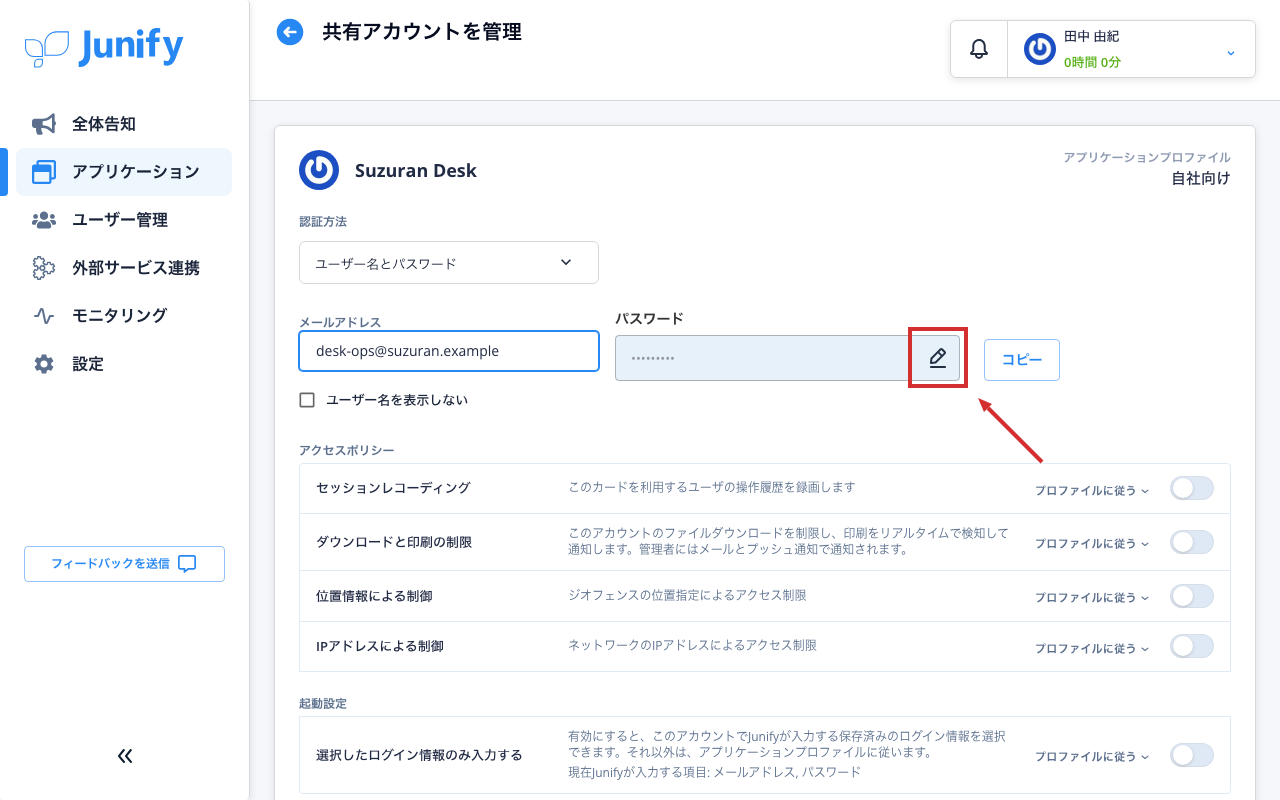Screen dimensions: 1280x800
Task: Click the 0時間 0分 time text
Action: pyautogui.click(x=1092, y=62)
